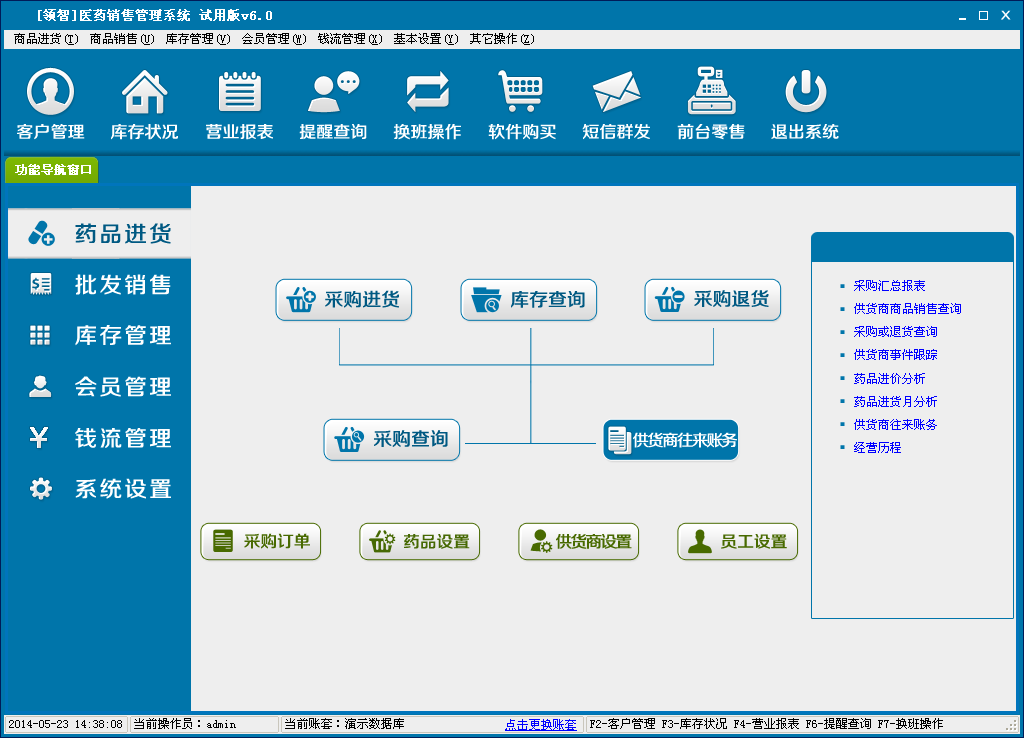Open 客户管理 customer management toolbar icon
This screenshot has width=1024, height=738.
(x=50, y=94)
